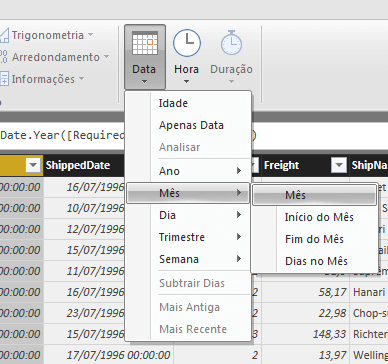Open the dropdown arrow under Hora
The image size is (388, 364).
coord(186,81)
